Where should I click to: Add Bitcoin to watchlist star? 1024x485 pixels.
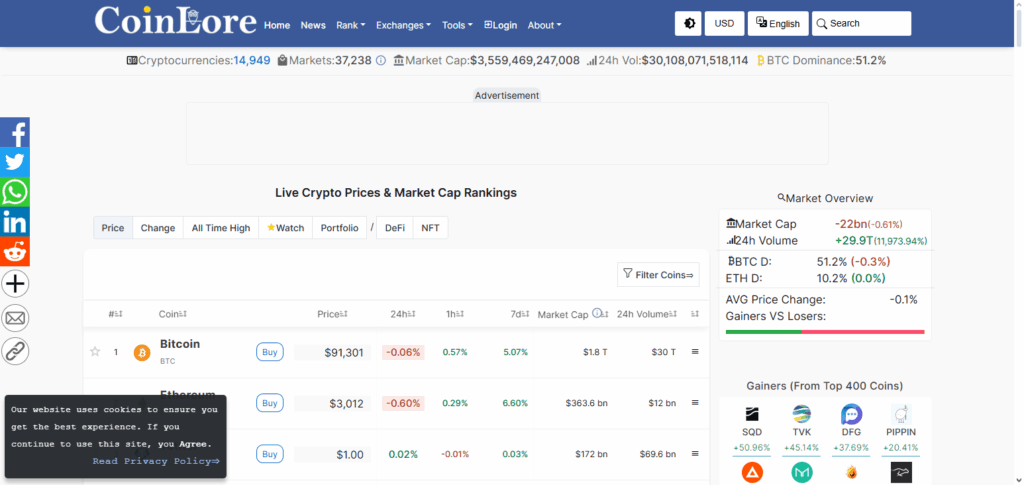click(x=95, y=352)
